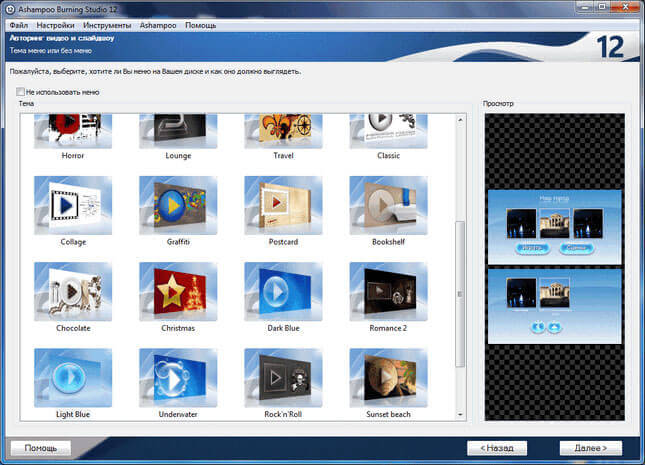Click the Collage label text
The width and height of the screenshot is (645, 465).
point(73,242)
